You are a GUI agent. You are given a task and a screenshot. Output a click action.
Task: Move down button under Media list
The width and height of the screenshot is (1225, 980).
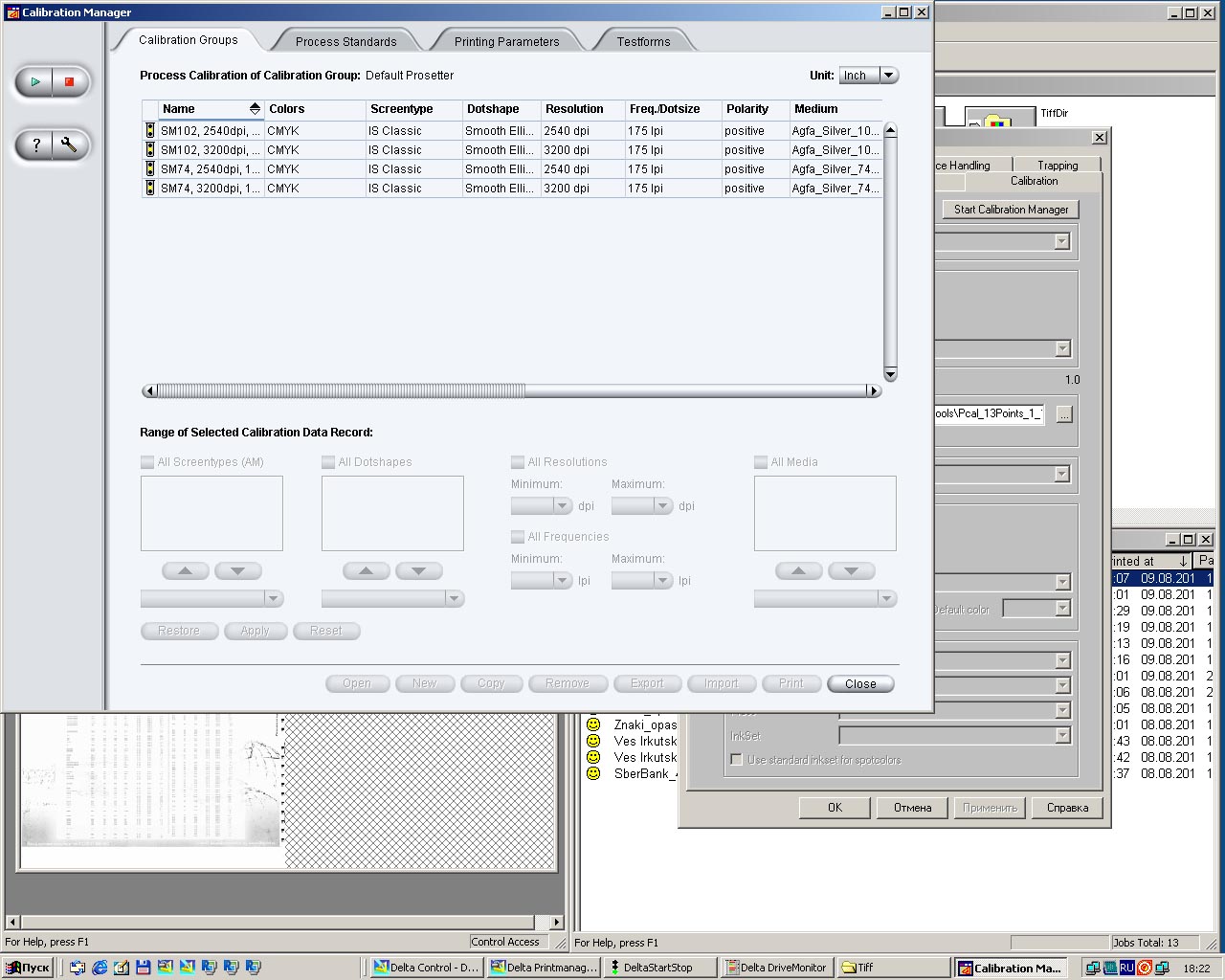point(851,571)
